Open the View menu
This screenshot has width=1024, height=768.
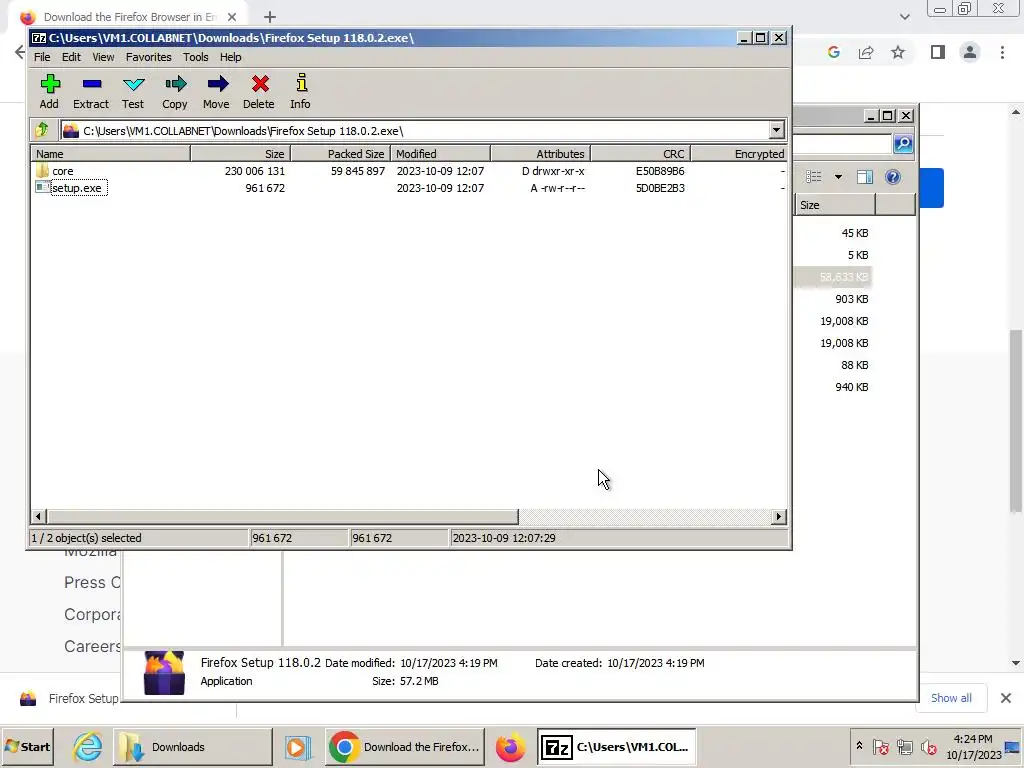103,57
